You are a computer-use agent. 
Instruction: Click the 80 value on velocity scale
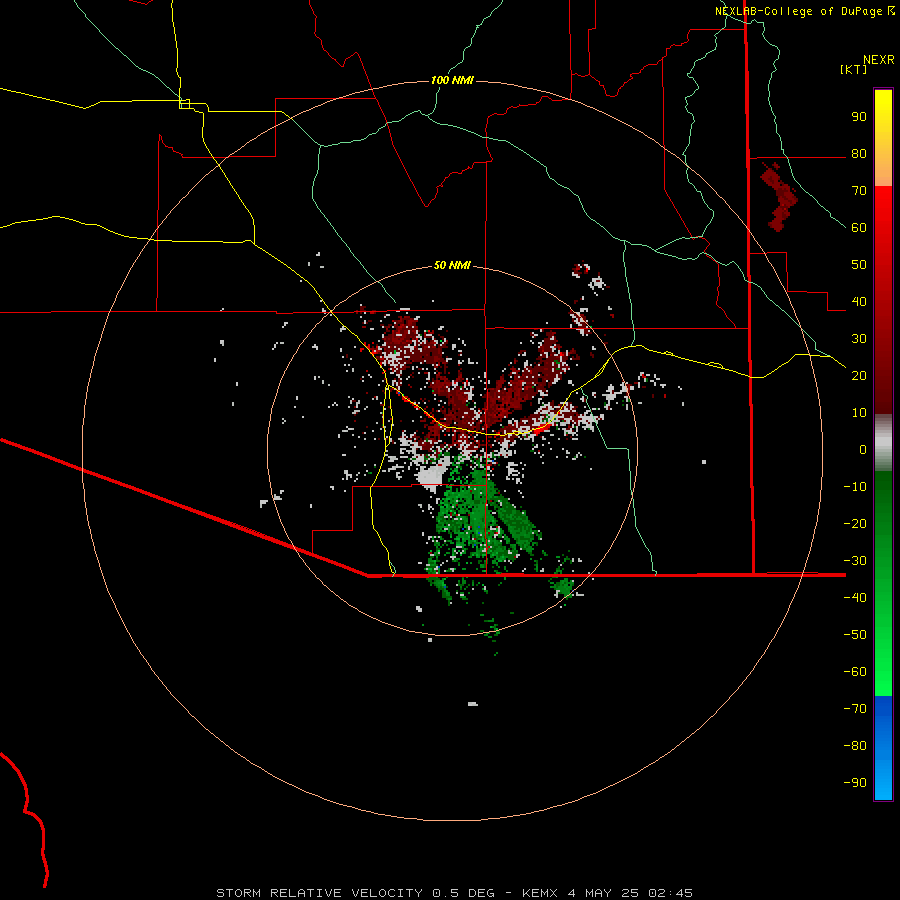pyautogui.click(x=859, y=154)
